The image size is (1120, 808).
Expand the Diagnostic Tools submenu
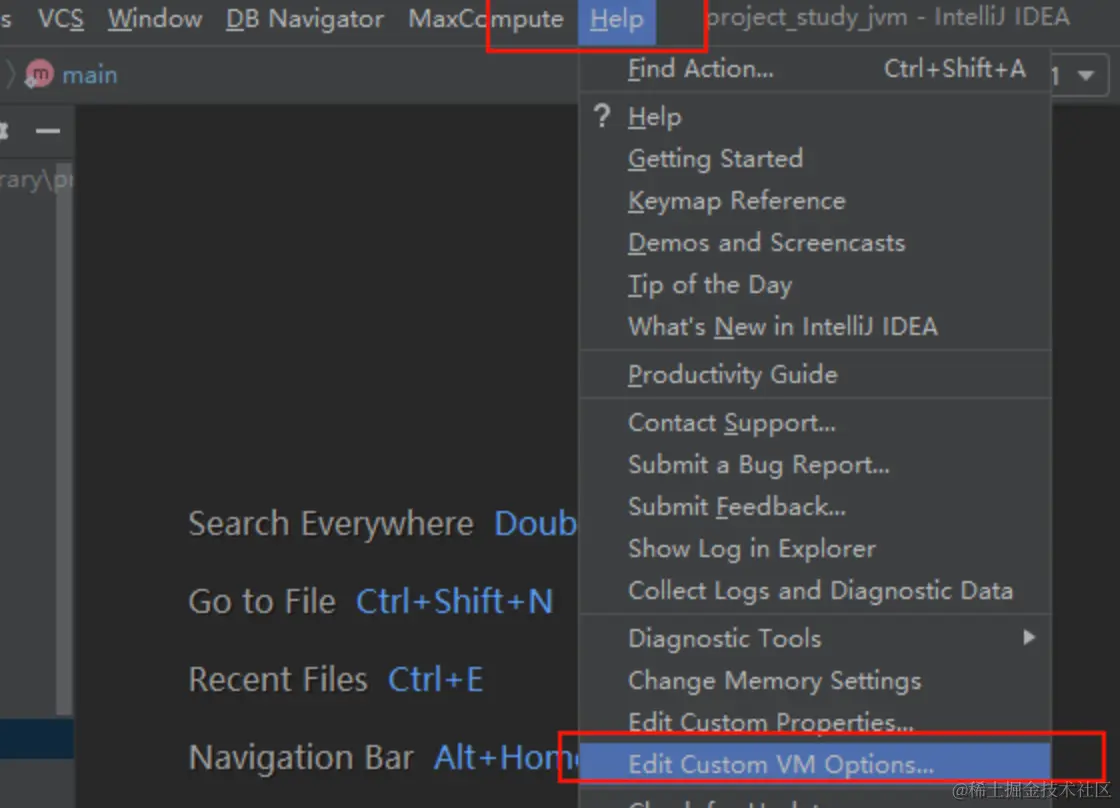point(815,638)
